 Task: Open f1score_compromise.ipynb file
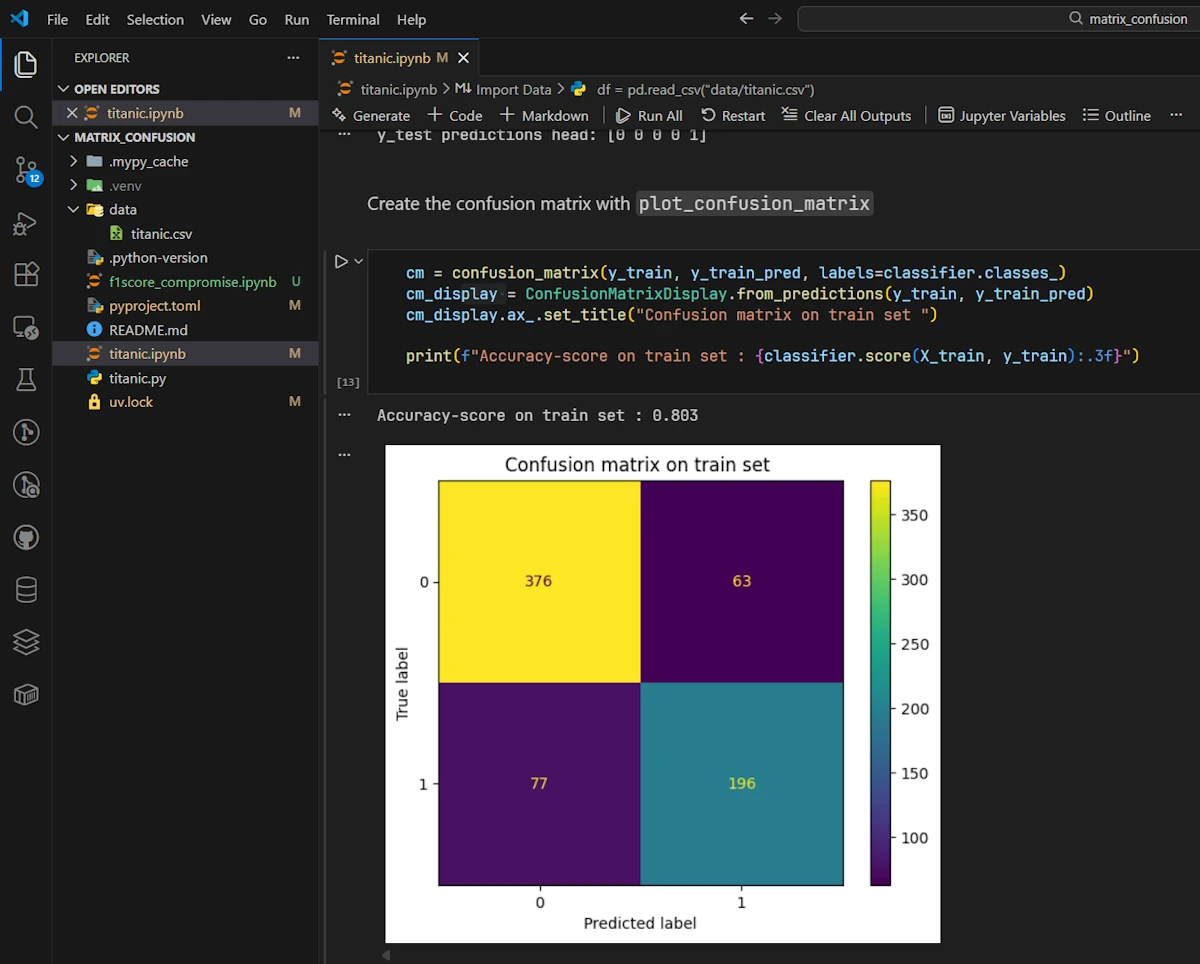click(x=192, y=282)
